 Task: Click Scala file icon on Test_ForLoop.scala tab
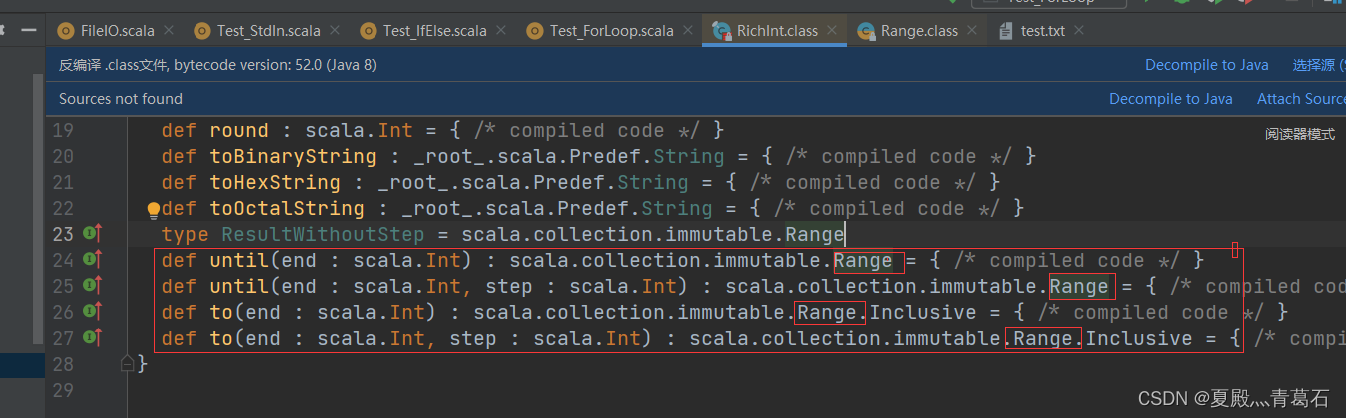point(535,31)
